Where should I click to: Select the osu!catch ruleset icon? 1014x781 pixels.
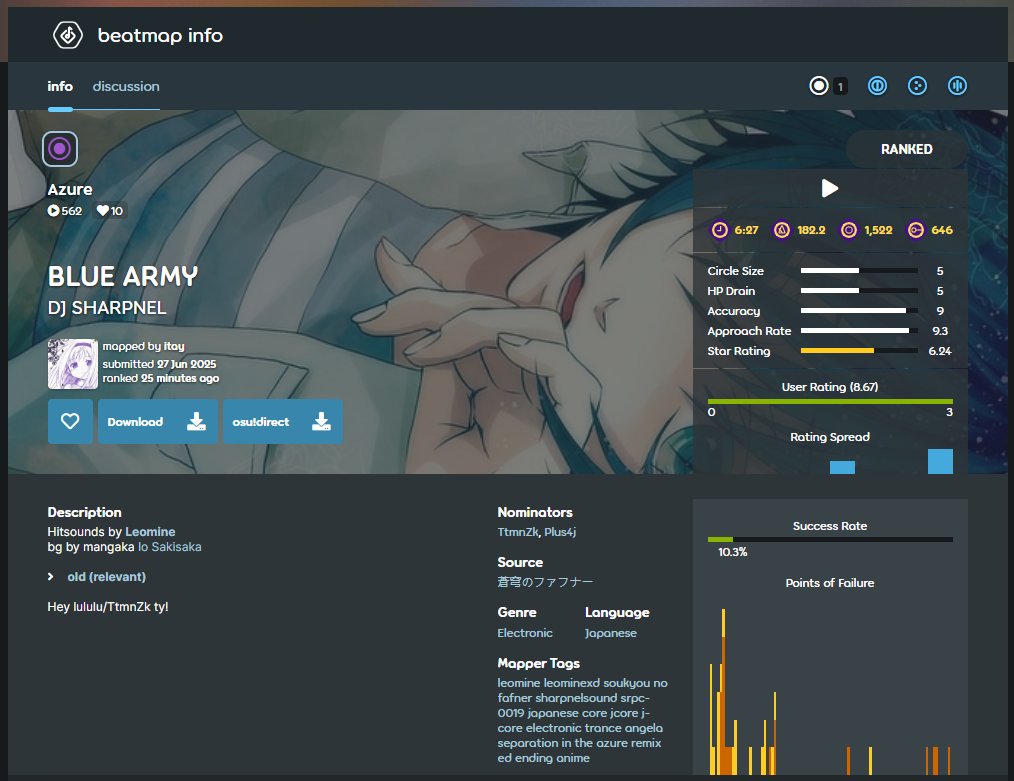(x=917, y=85)
